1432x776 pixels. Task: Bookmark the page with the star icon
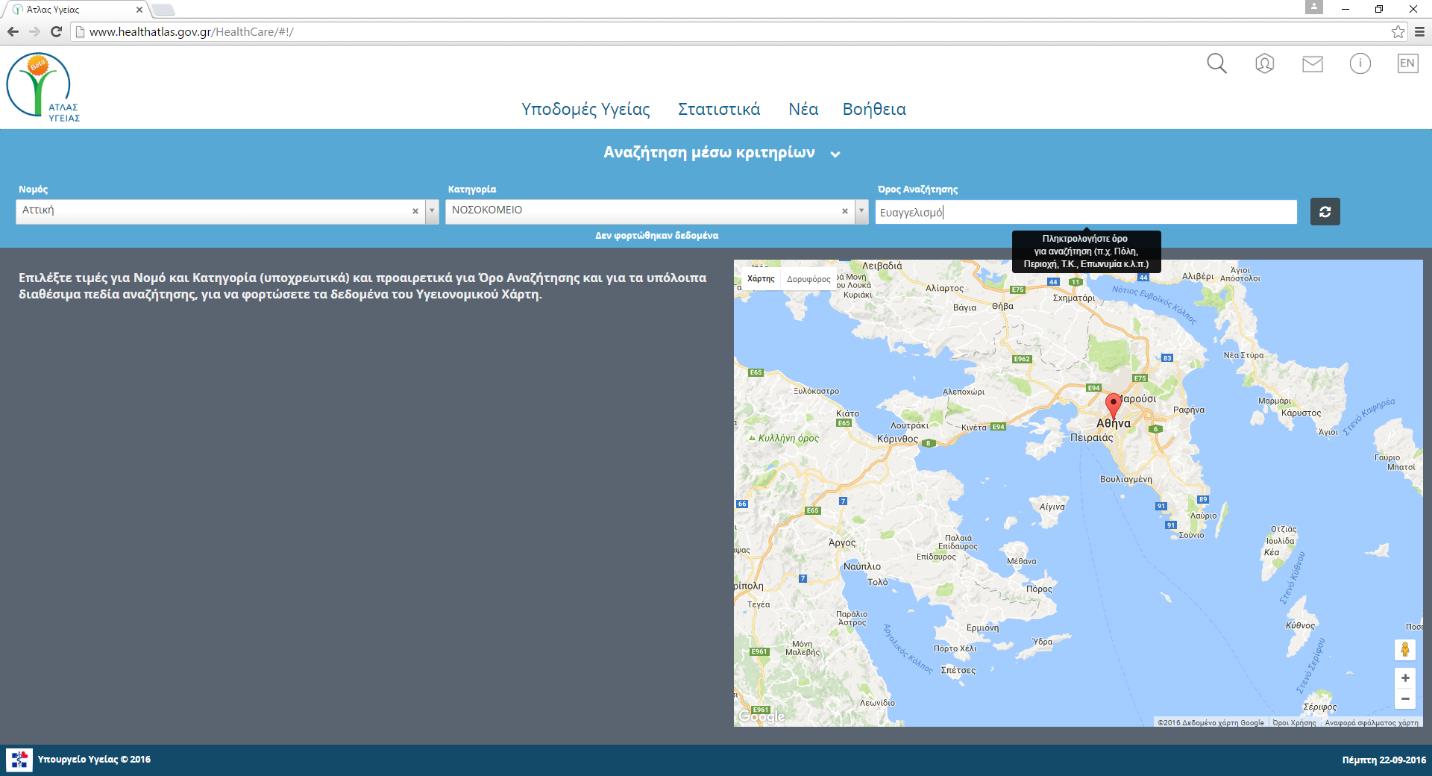[1398, 32]
